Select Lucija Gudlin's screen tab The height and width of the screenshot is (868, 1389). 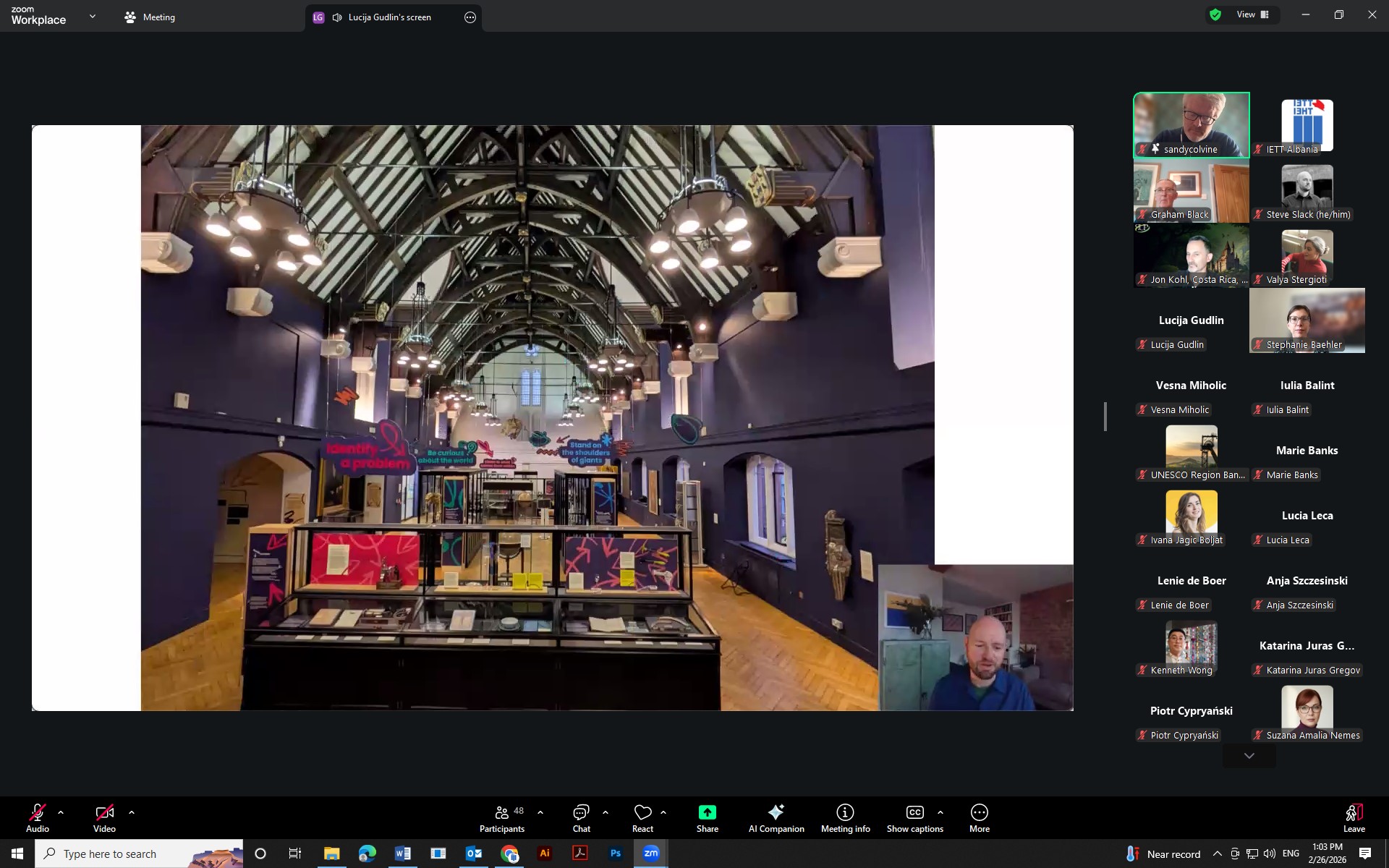(x=389, y=17)
